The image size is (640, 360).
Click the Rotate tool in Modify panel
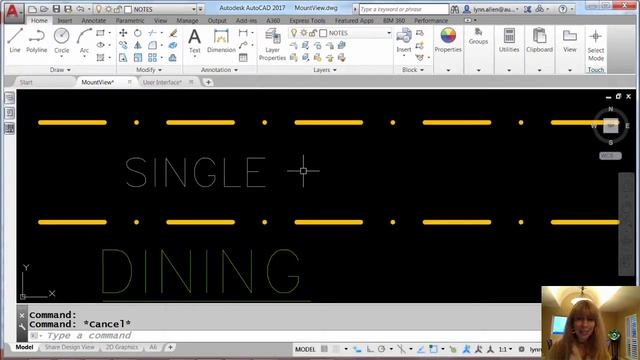[x=138, y=33]
